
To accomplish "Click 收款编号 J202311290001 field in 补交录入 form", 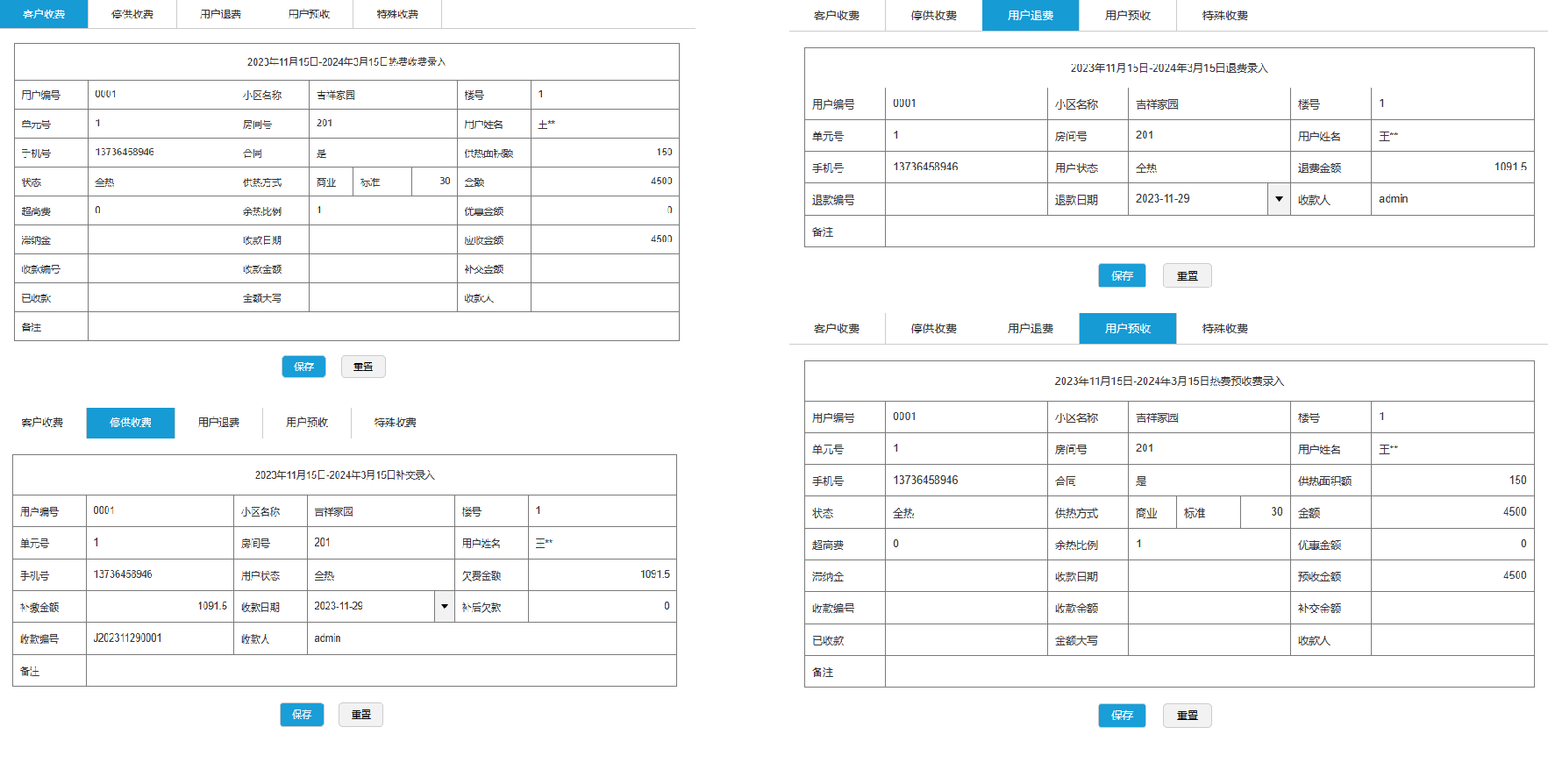I will click(x=160, y=638).
